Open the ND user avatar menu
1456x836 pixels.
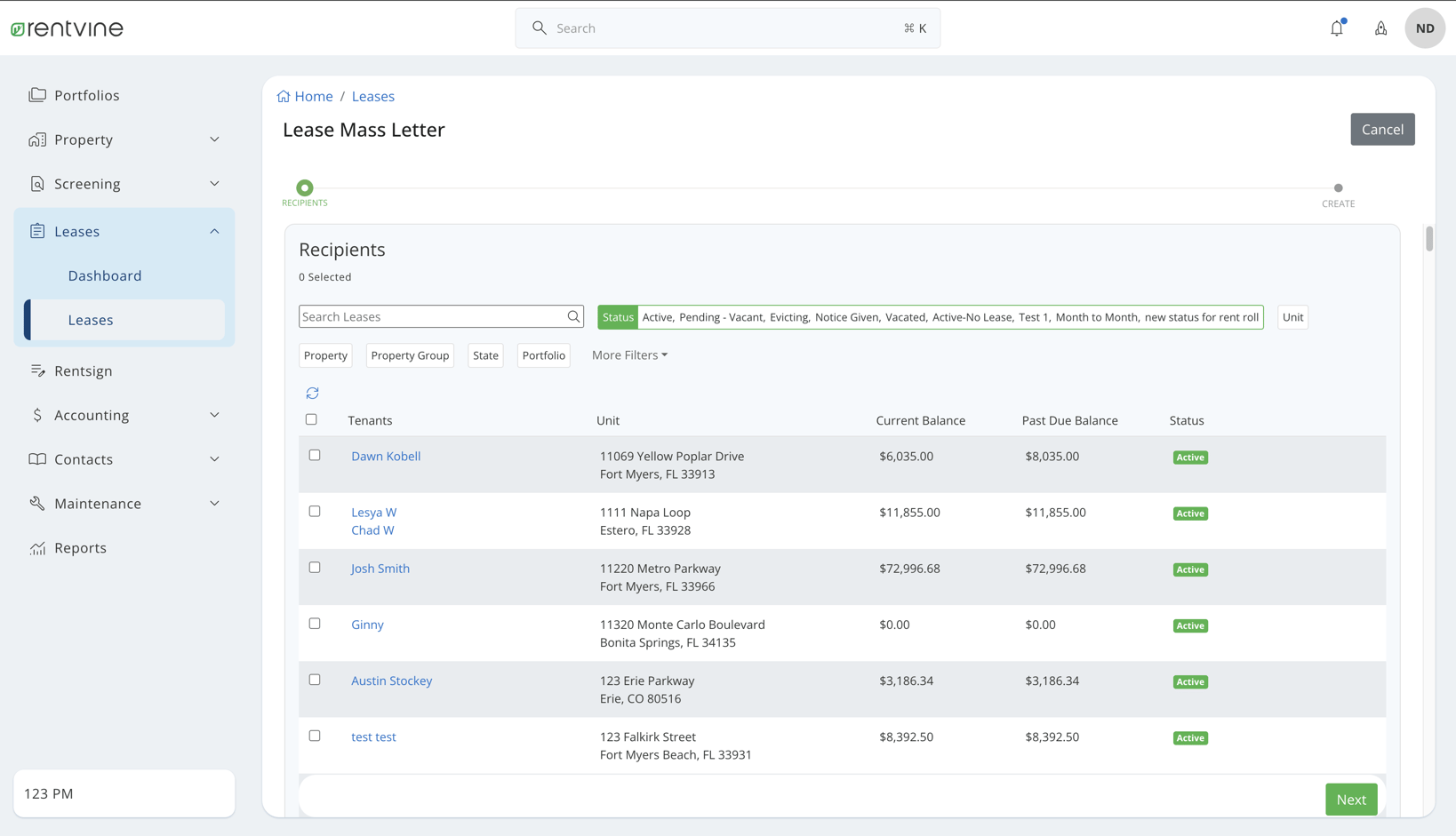point(1424,28)
